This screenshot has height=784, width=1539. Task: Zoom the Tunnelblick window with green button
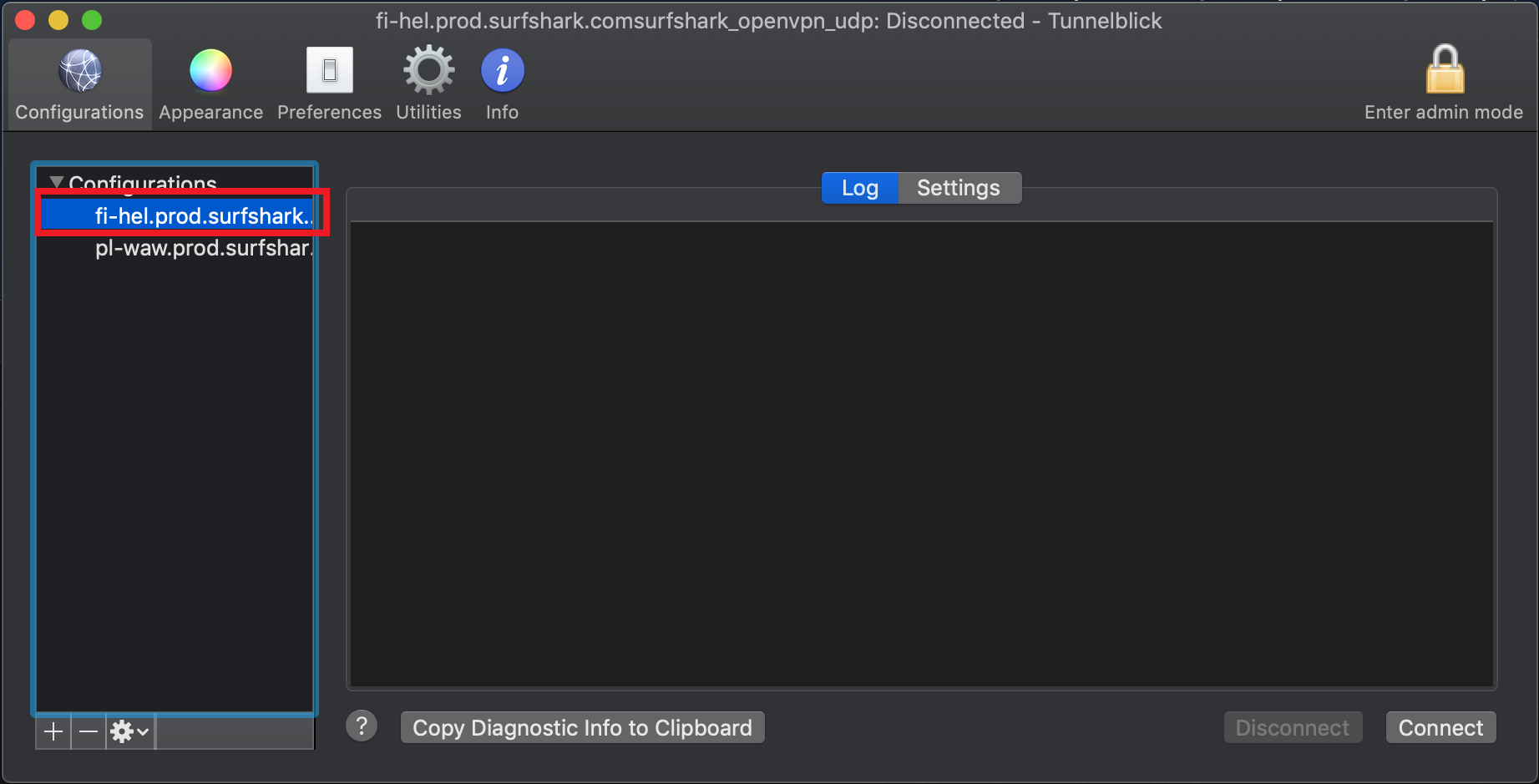coord(92,20)
